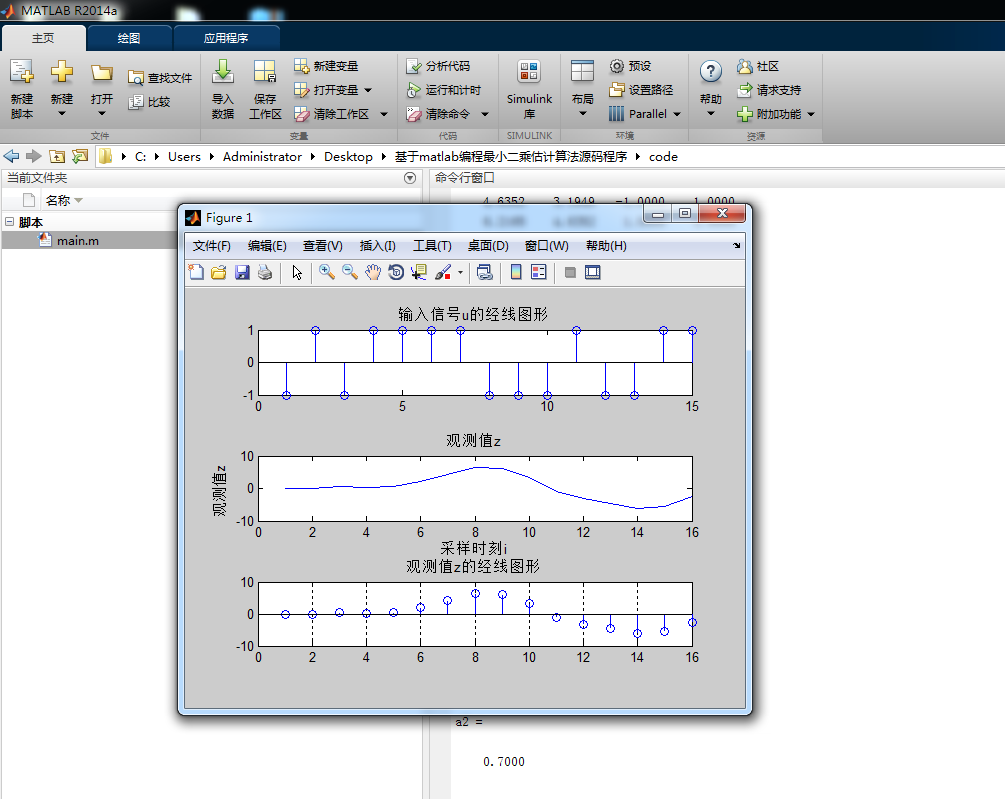Select the Brush data tool in Figure 1

click(443, 272)
